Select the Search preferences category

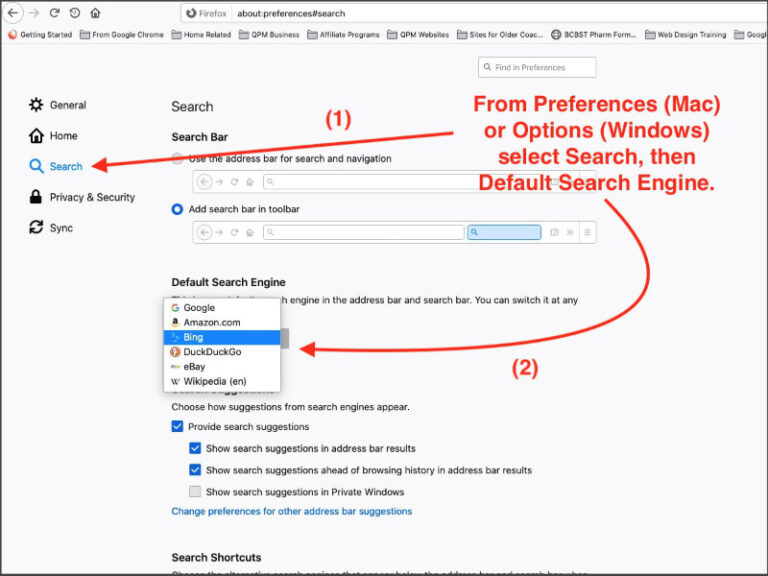click(55, 167)
